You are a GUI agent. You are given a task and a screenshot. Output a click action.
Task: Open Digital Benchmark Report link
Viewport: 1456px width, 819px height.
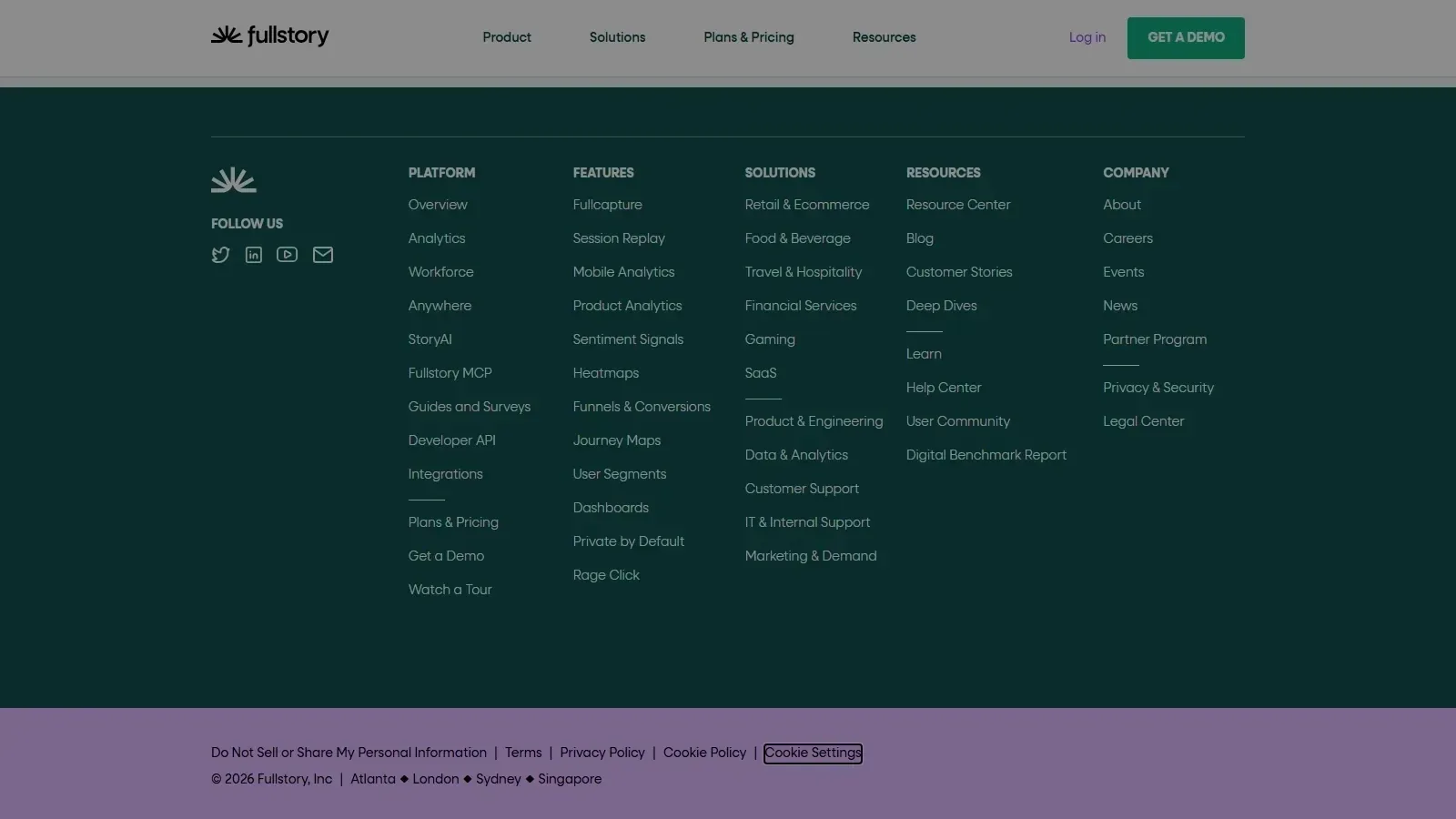tap(986, 455)
